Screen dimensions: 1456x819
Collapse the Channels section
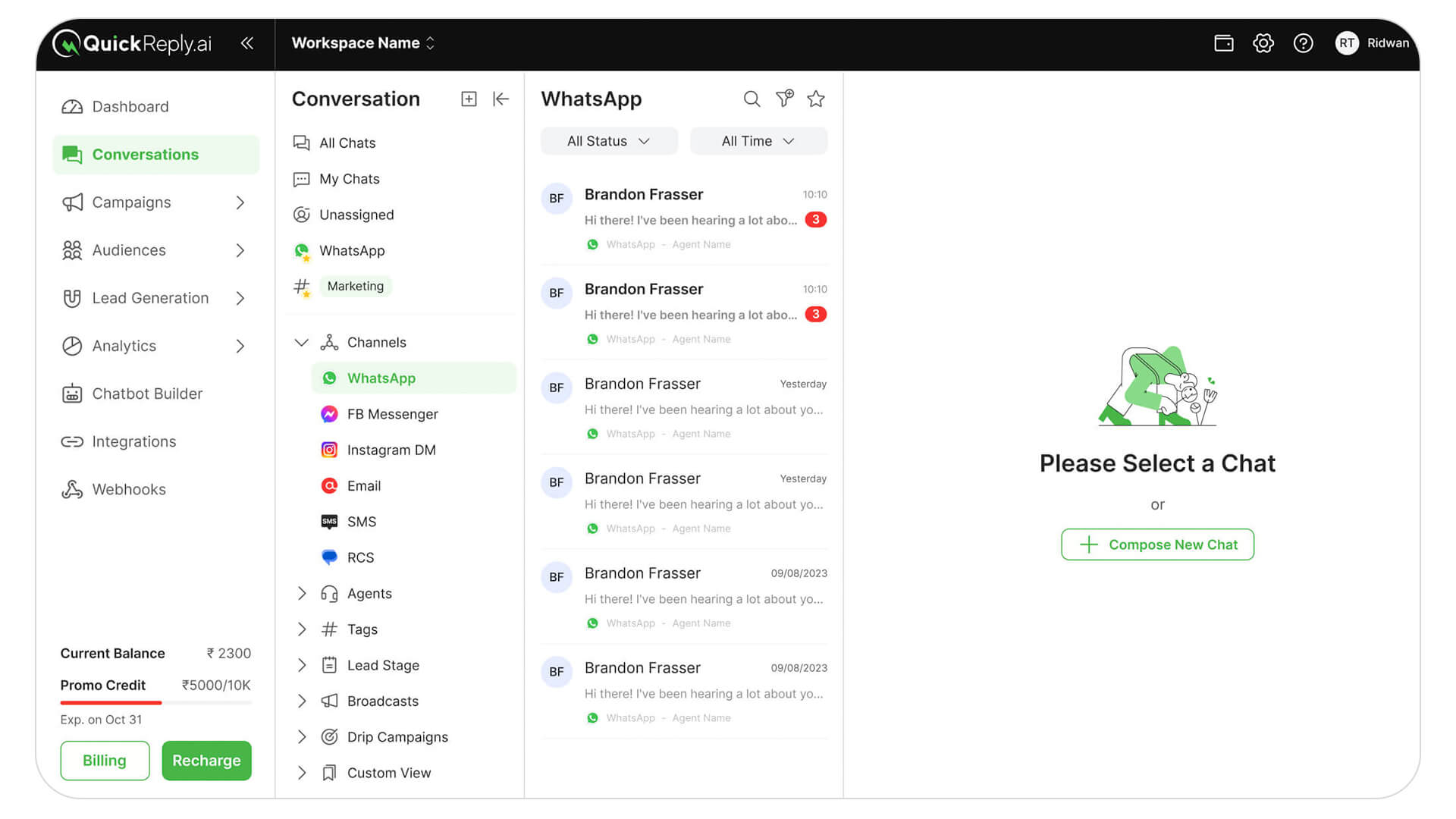tap(302, 342)
